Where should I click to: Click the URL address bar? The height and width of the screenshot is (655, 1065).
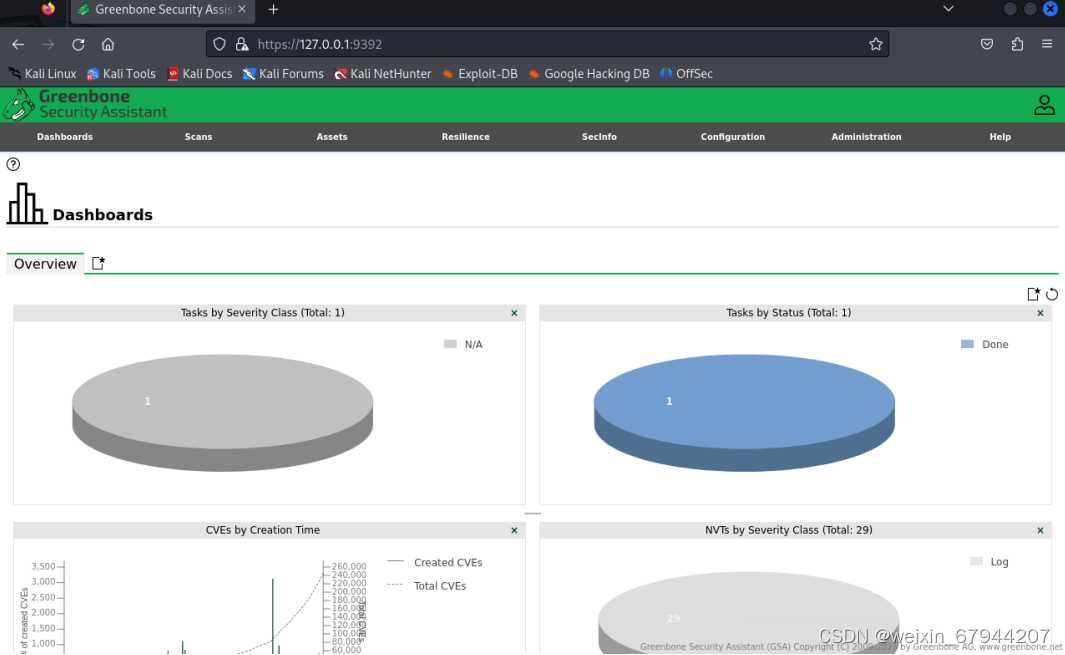click(547, 44)
